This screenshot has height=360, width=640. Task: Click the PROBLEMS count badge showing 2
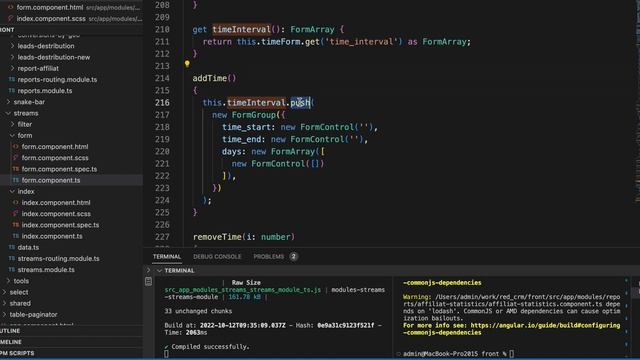(x=293, y=256)
